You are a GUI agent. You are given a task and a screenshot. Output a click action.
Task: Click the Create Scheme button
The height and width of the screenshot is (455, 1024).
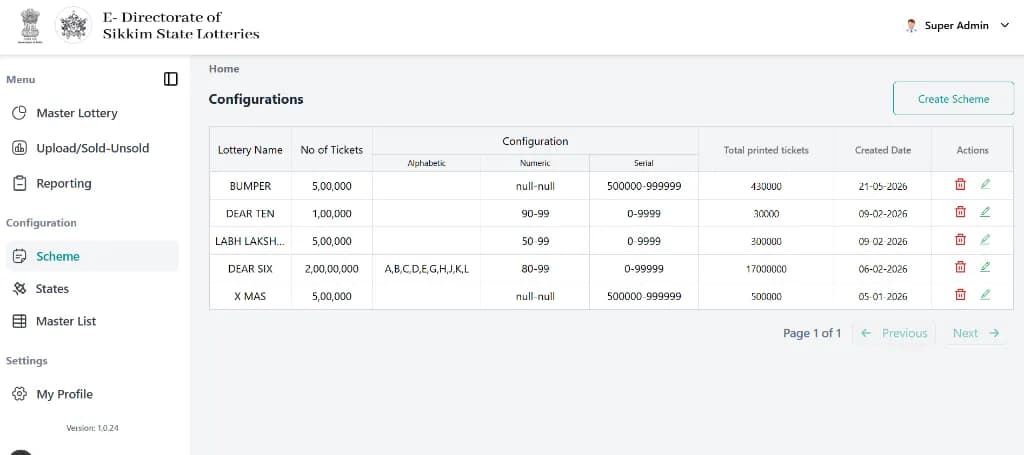coord(953,99)
